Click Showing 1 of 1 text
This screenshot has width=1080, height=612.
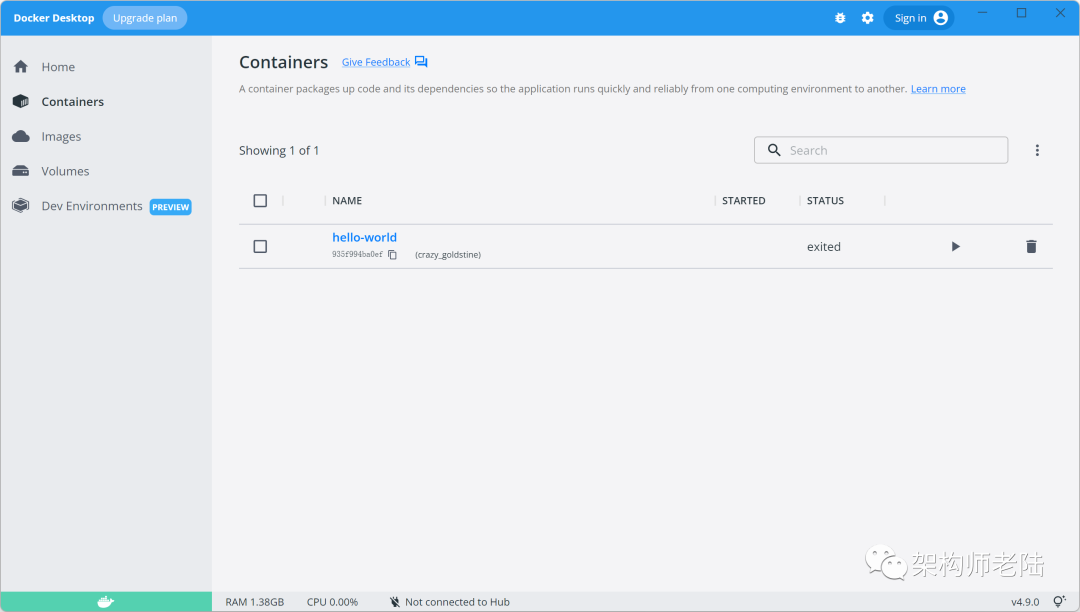279,150
